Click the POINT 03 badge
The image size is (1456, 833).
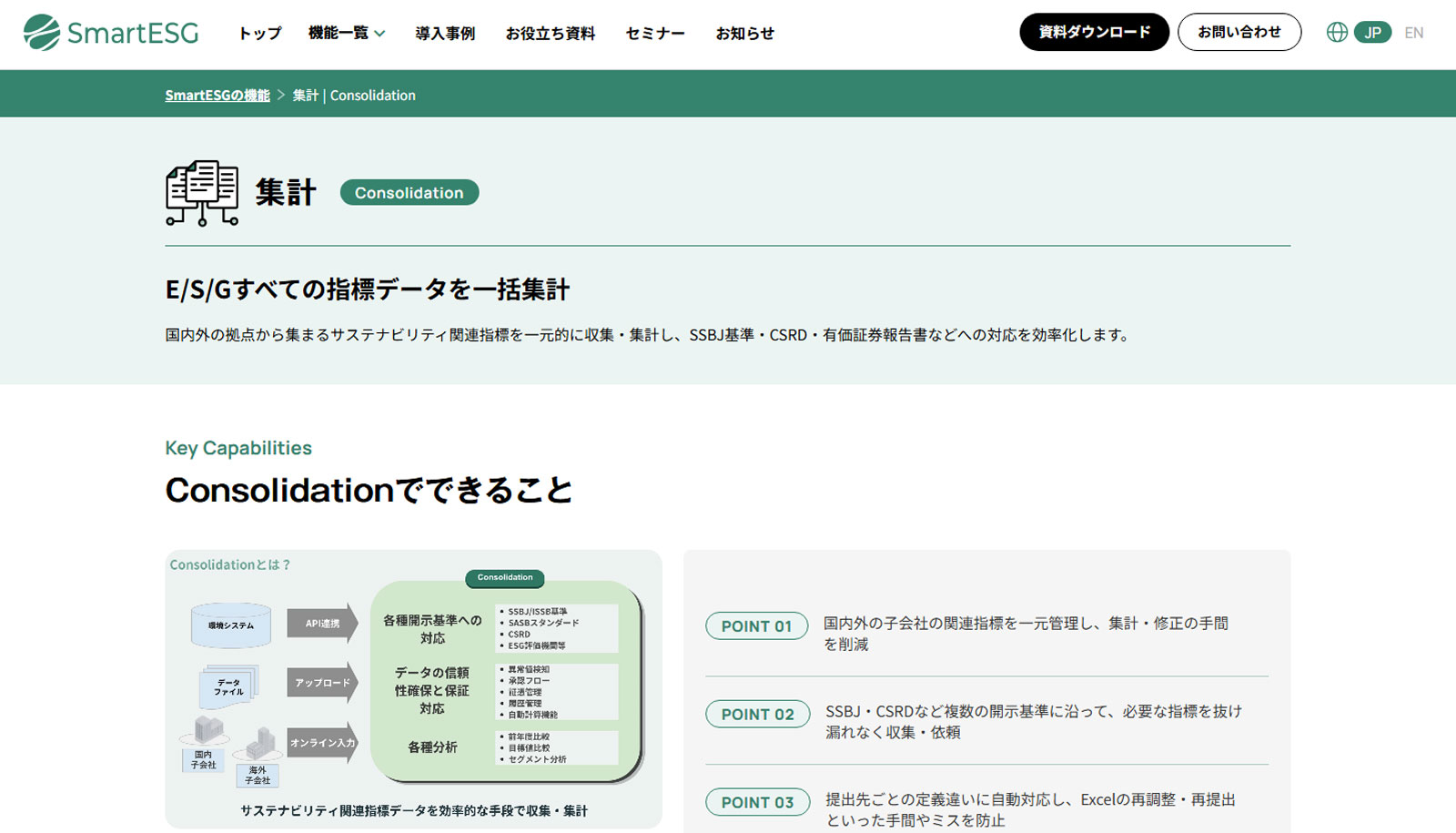(x=758, y=802)
